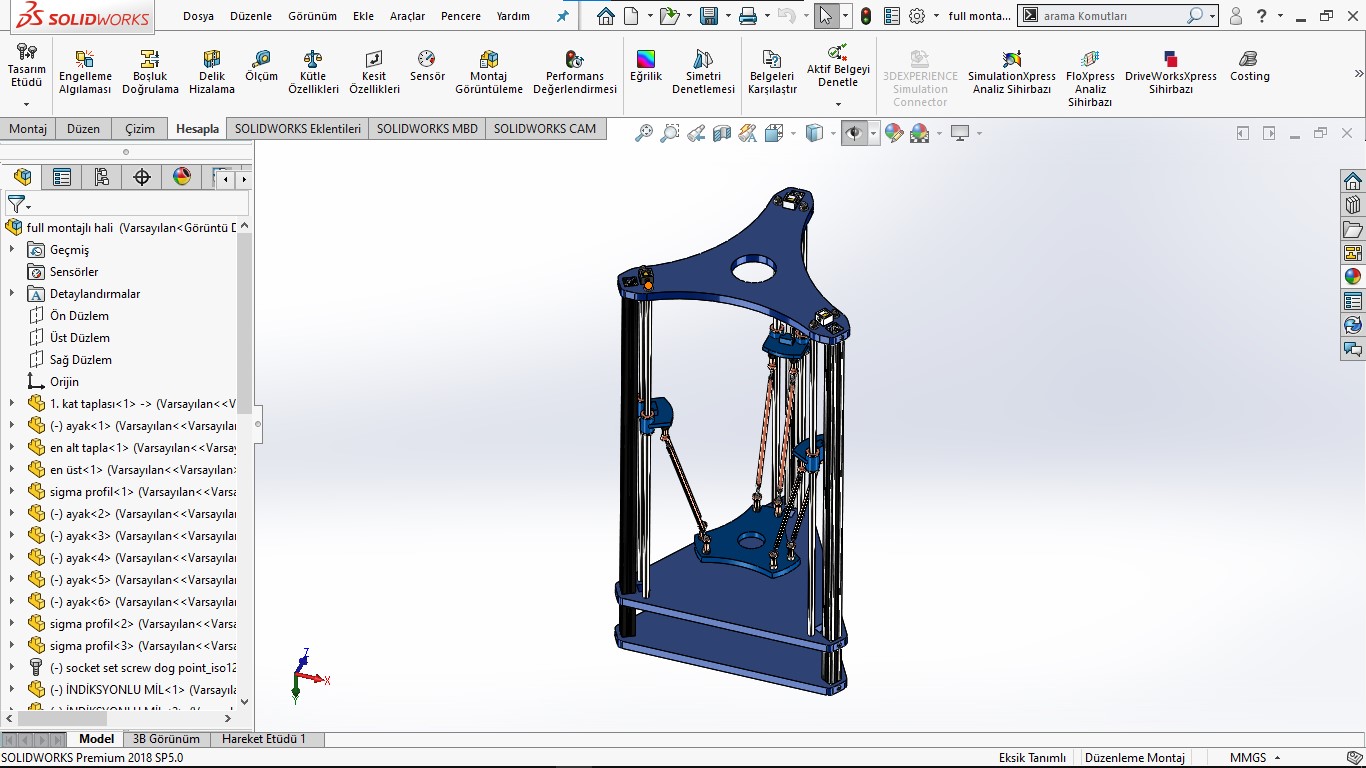
Task: Toggle Hide/Show Items eye button
Action: click(854, 133)
